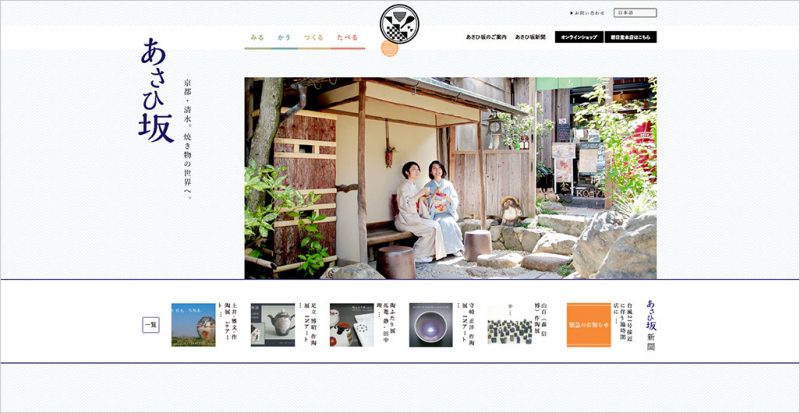Open the white dotted plate exhibition thumbnail
800x413 pixels.
click(351, 324)
